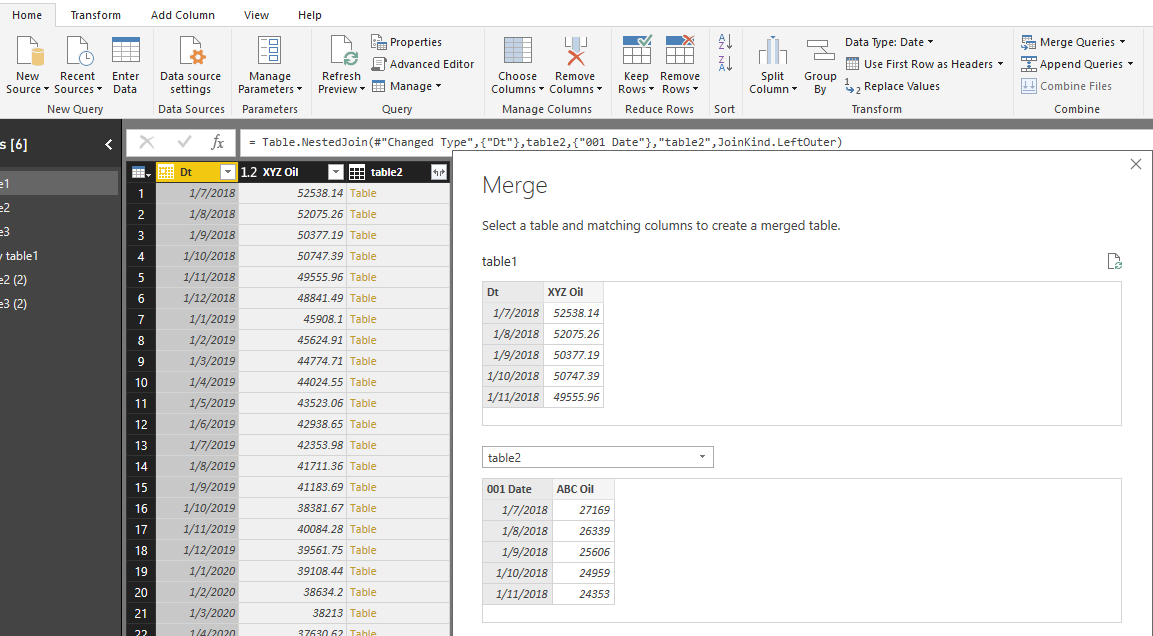1153x636 pixels.
Task: Open Manage Parameters
Action: [270, 65]
